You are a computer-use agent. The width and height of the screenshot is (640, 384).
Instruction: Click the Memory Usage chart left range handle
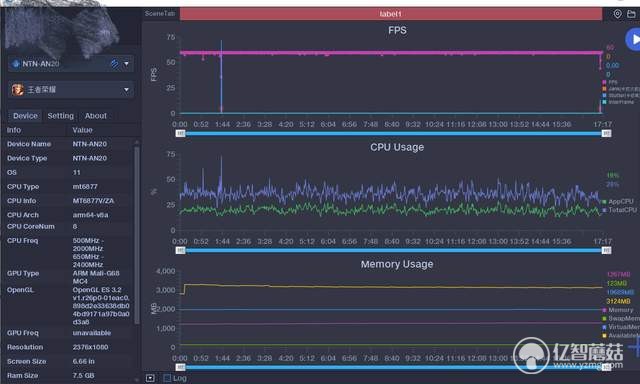pyautogui.click(x=180, y=367)
